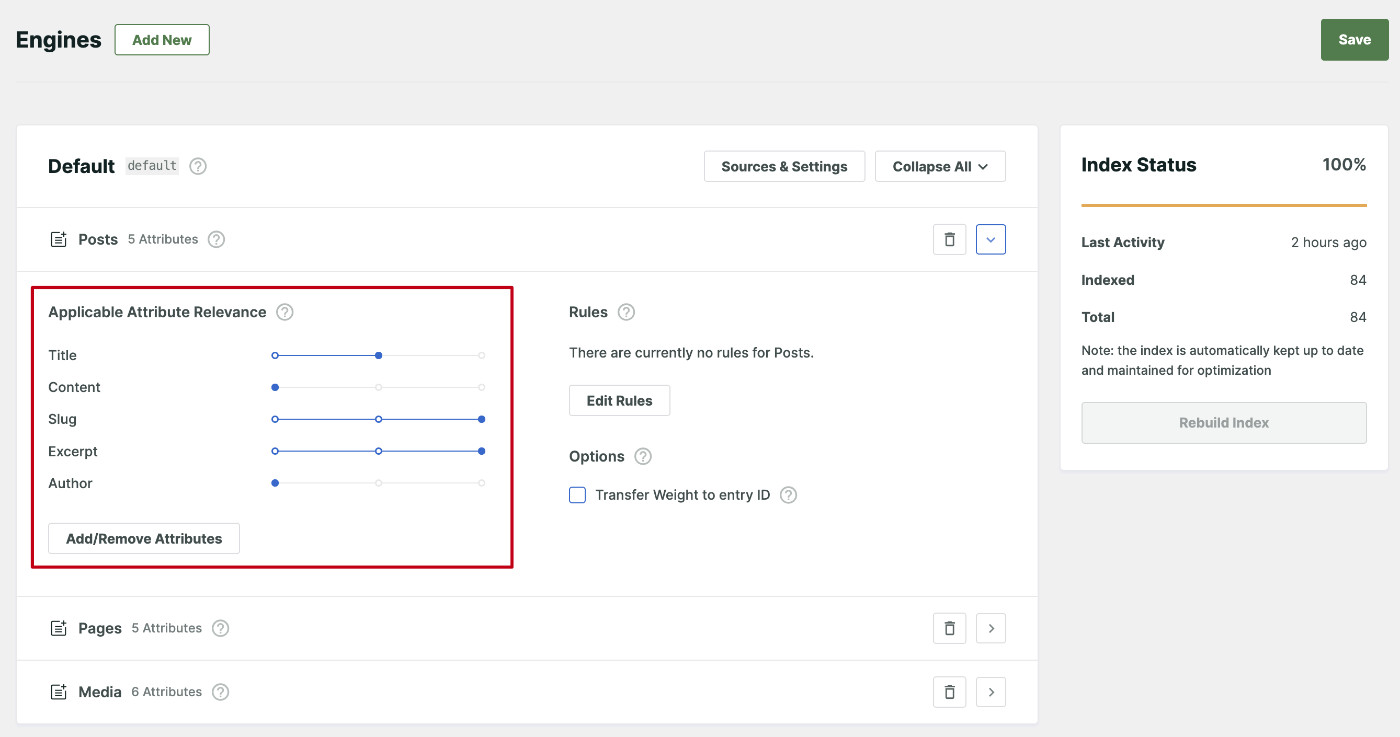Delete the Pages source
This screenshot has height=737, width=1400.
pyautogui.click(x=949, y=628)
